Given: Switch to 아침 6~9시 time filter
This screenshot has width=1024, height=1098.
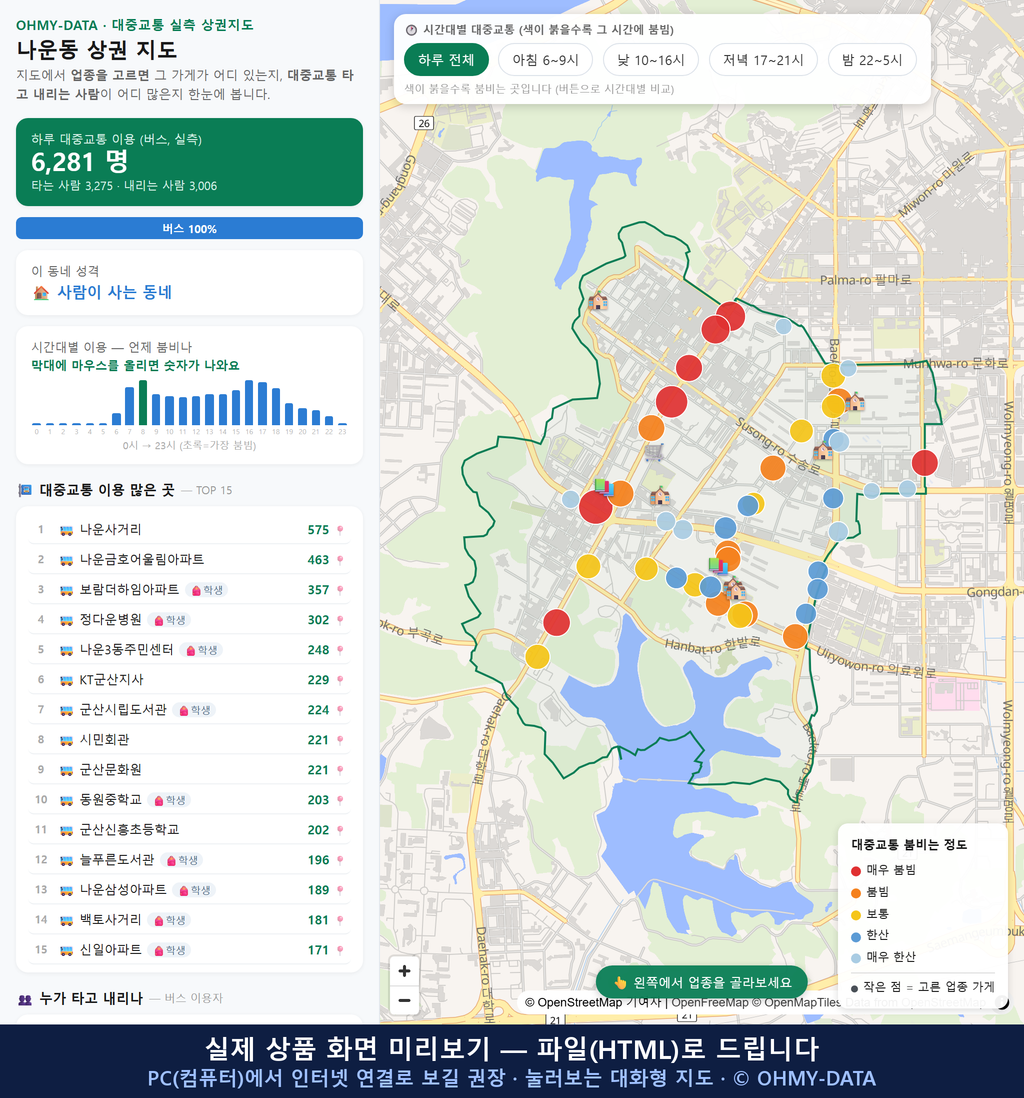Looking at the screenshot, I should [x=545, y=60].
